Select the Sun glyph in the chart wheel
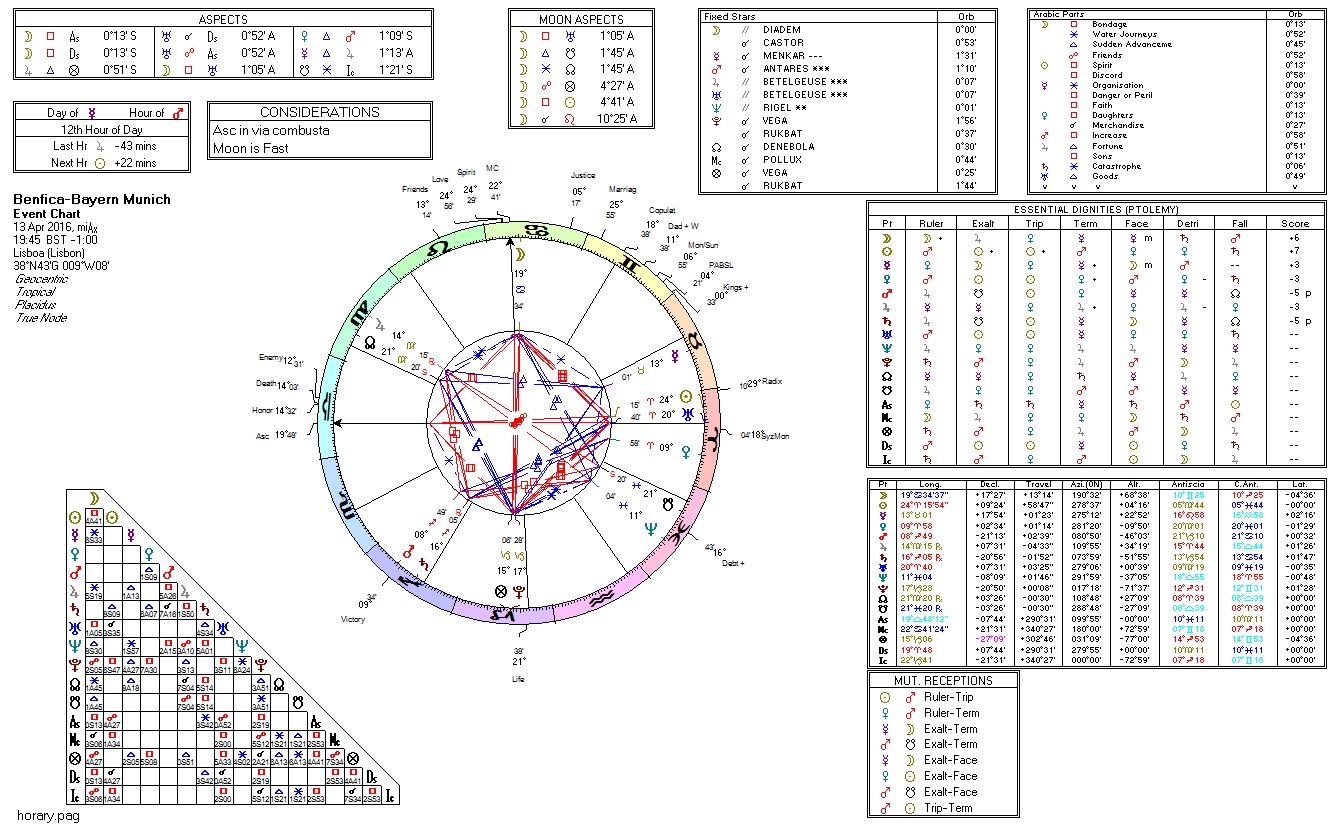Viewport: 1341px width, 834px height. (686, 397)
